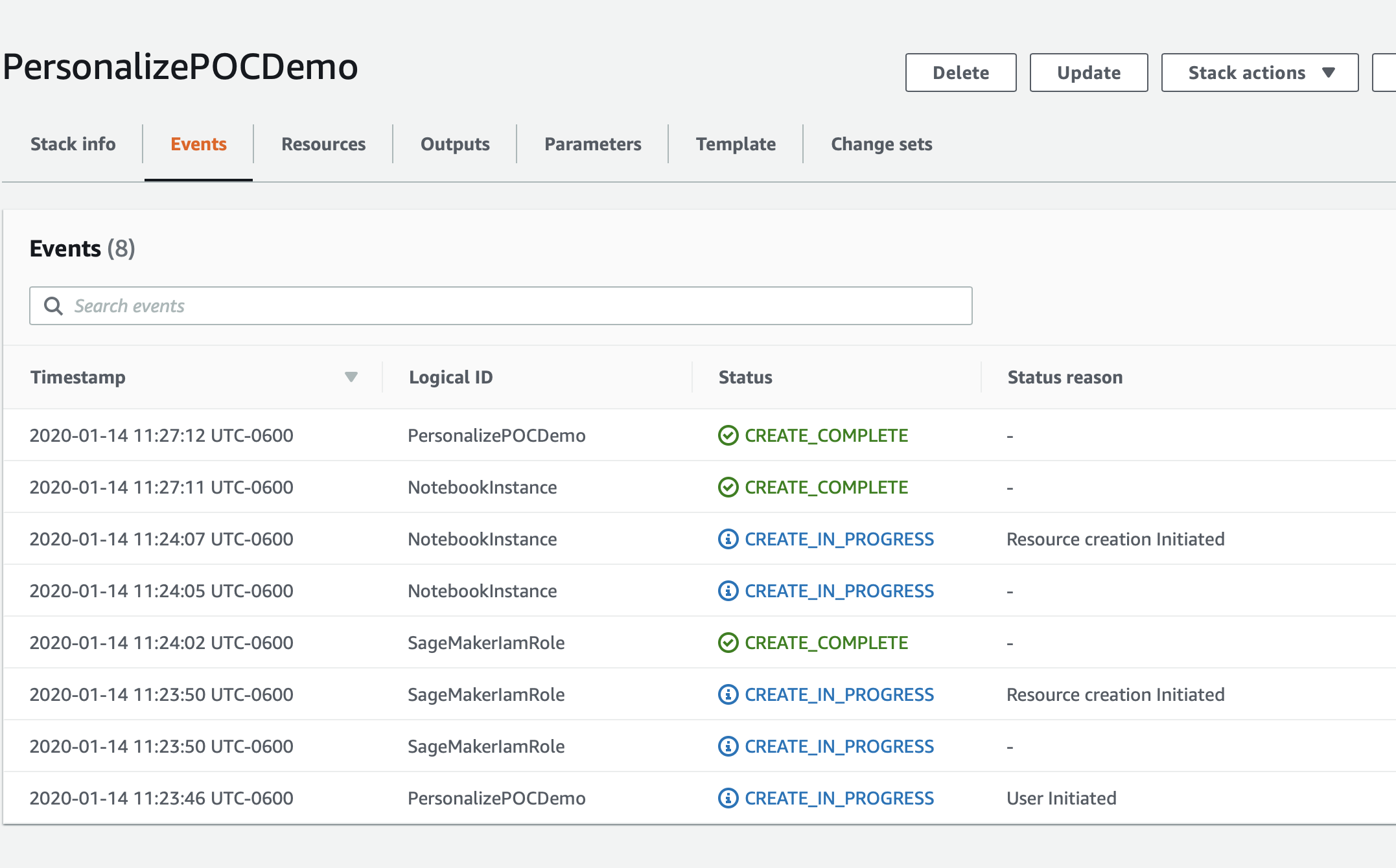Click info icon on User Initiated event row
Image resolution: width=1396 pixels, height=868 pixels.
pyautogui.click(x=728, y=798)
